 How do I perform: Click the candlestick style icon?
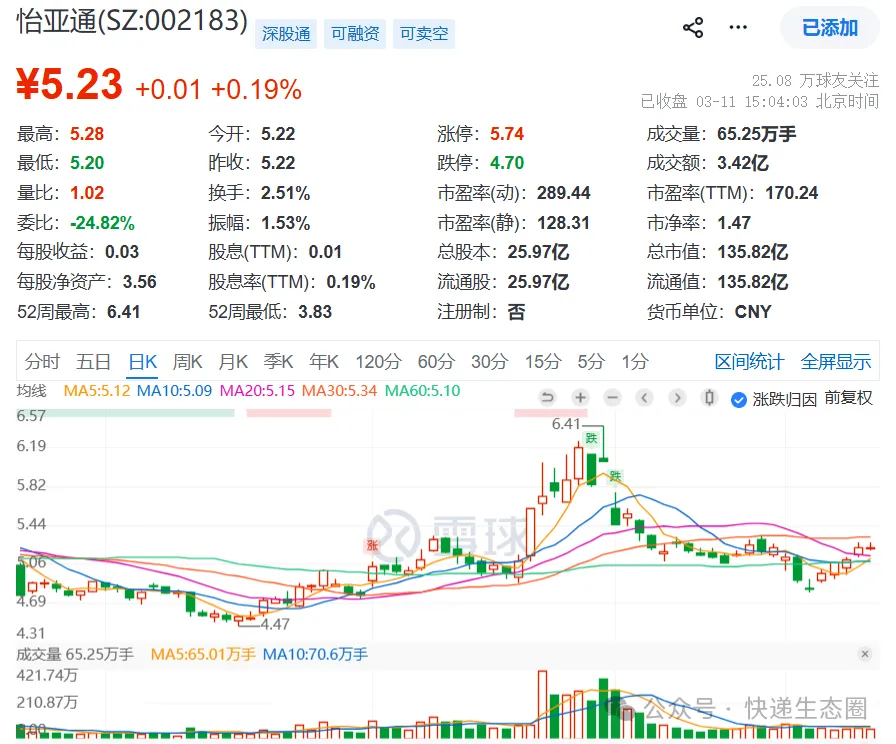click(709, 397)
